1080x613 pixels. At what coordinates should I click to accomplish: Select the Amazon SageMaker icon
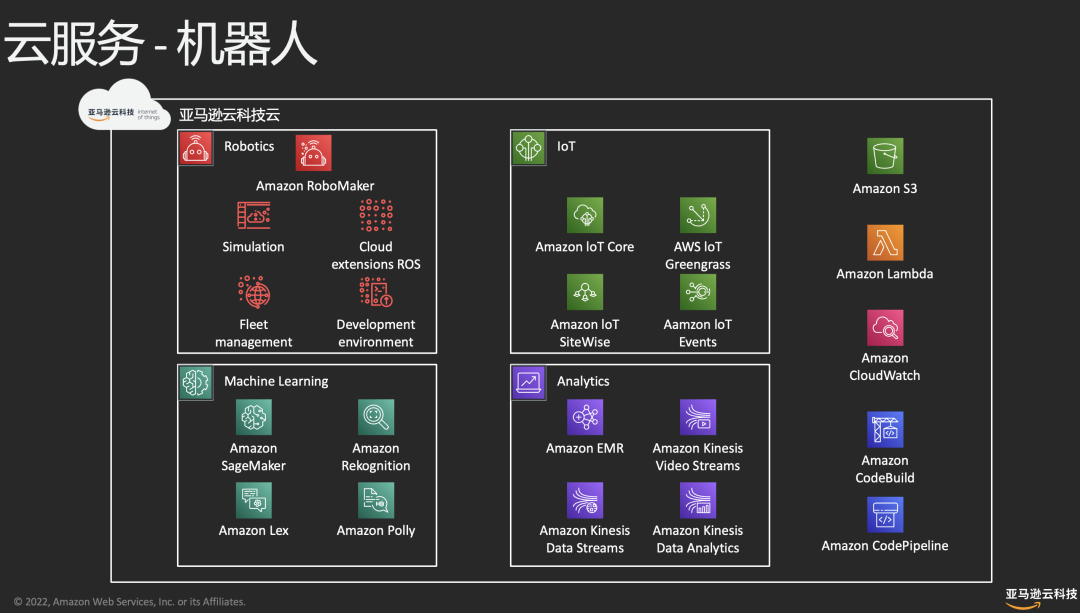tap(253, 417)
